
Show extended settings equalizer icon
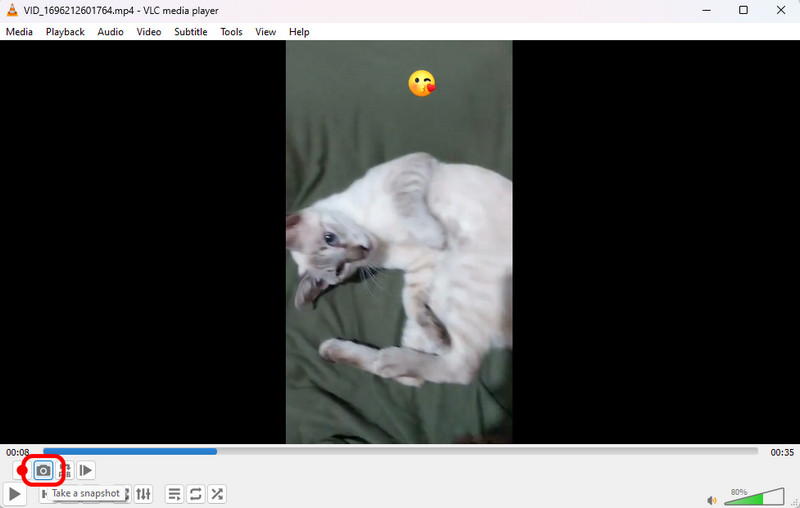click(x=144, y=494)
